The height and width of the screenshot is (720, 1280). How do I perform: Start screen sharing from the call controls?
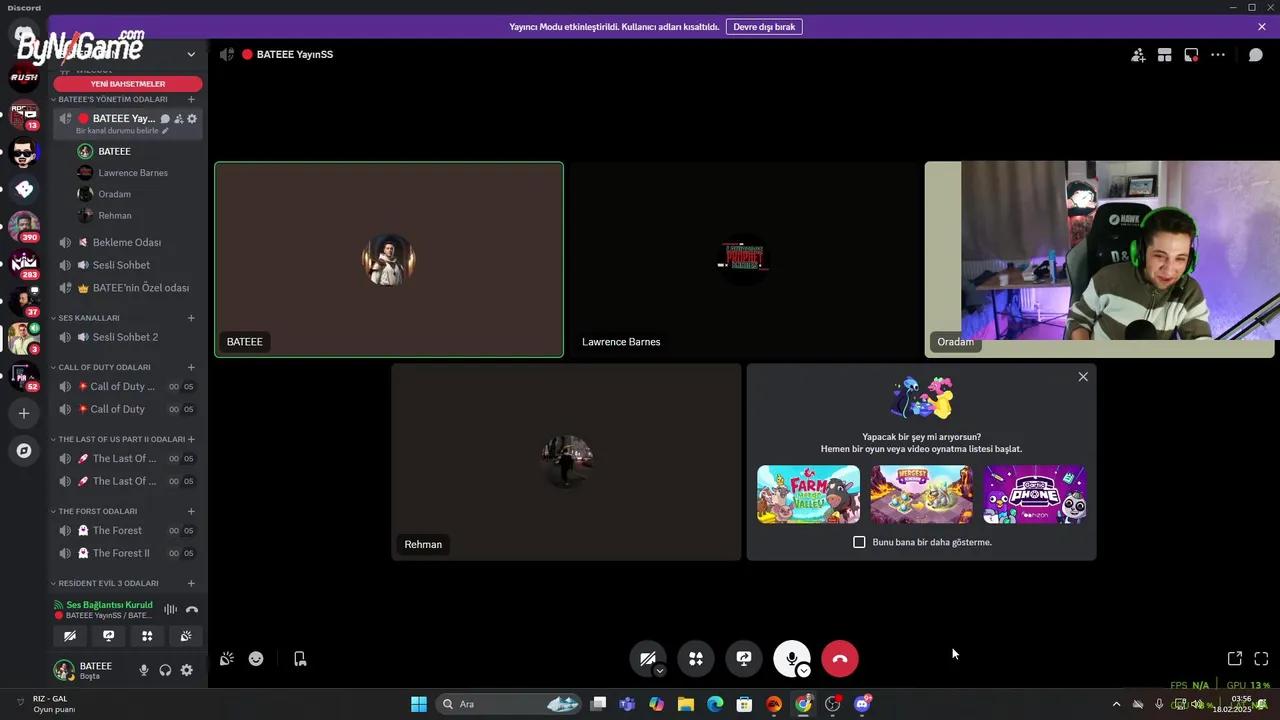[x=744, y=659]
